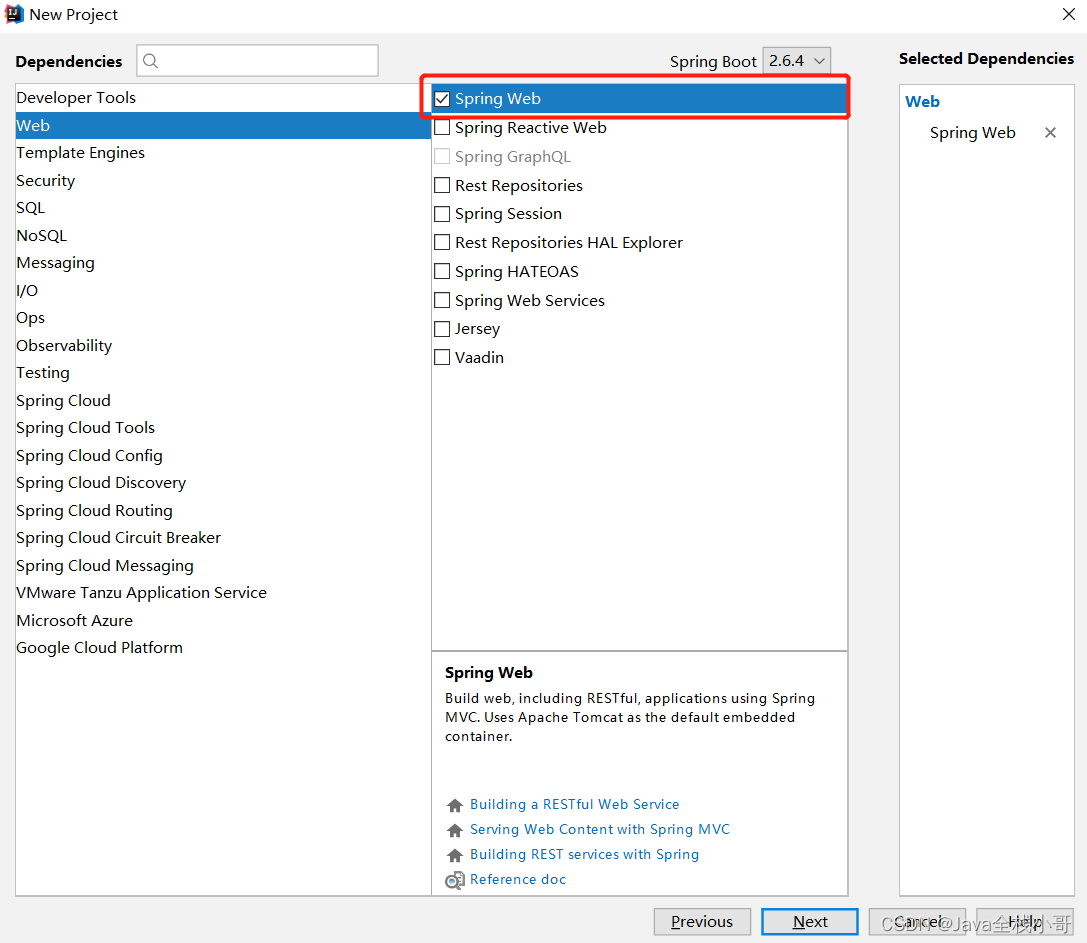The height and width of the screenshot is (943, 1087).
Task: Click home icon beside Serving Web Content
Action: point(455,830)
